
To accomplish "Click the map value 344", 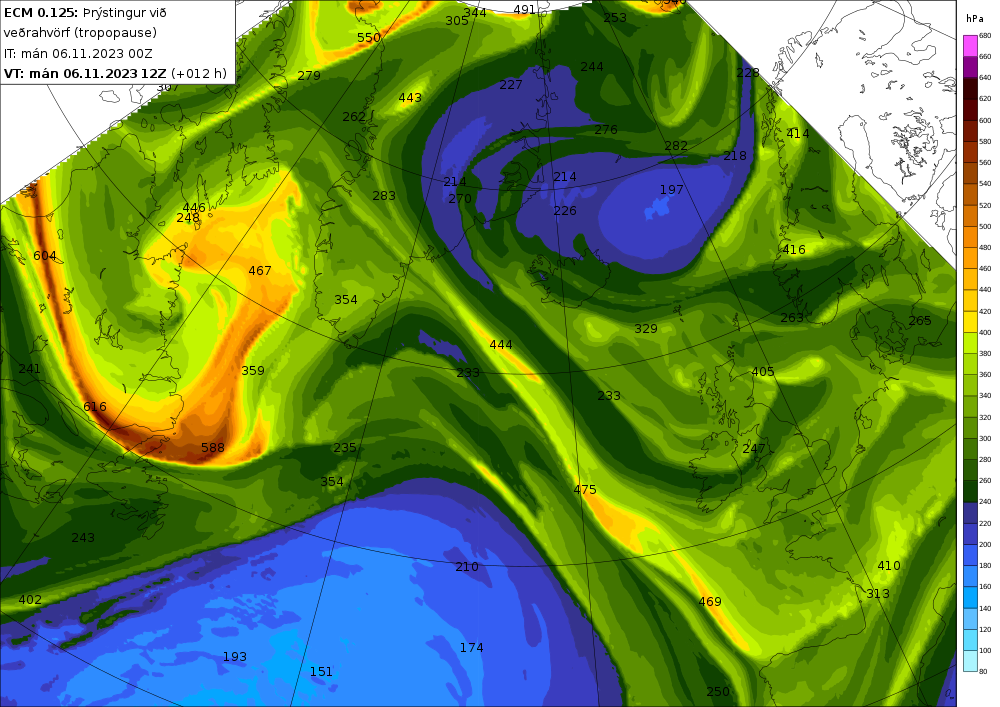I will tap(475, 13).
